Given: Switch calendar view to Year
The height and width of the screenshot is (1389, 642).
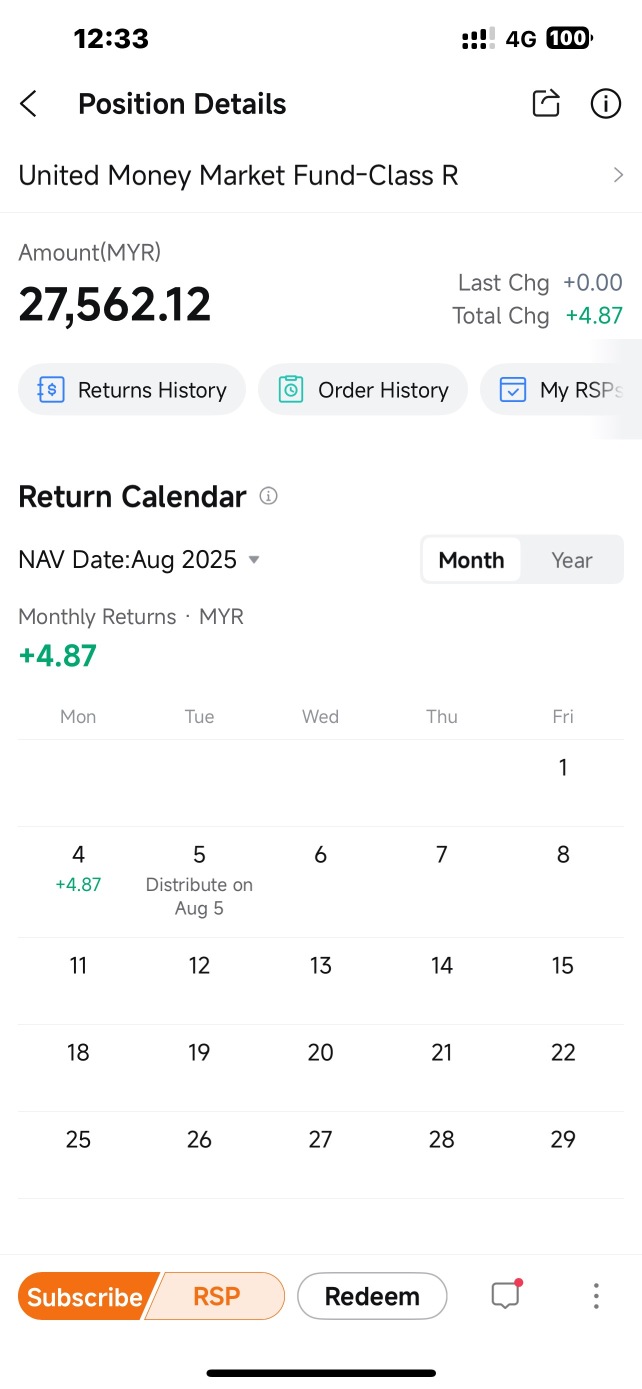Looking at the screenshot, I should point(572,560).
